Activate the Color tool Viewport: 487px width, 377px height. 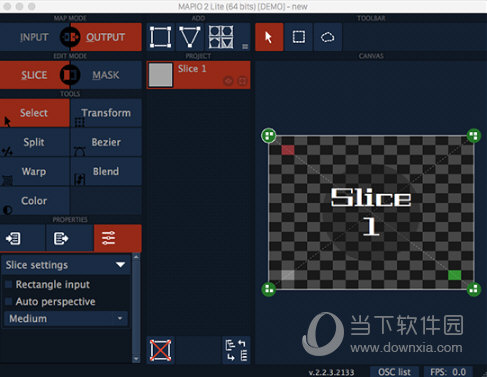(35, 201)
